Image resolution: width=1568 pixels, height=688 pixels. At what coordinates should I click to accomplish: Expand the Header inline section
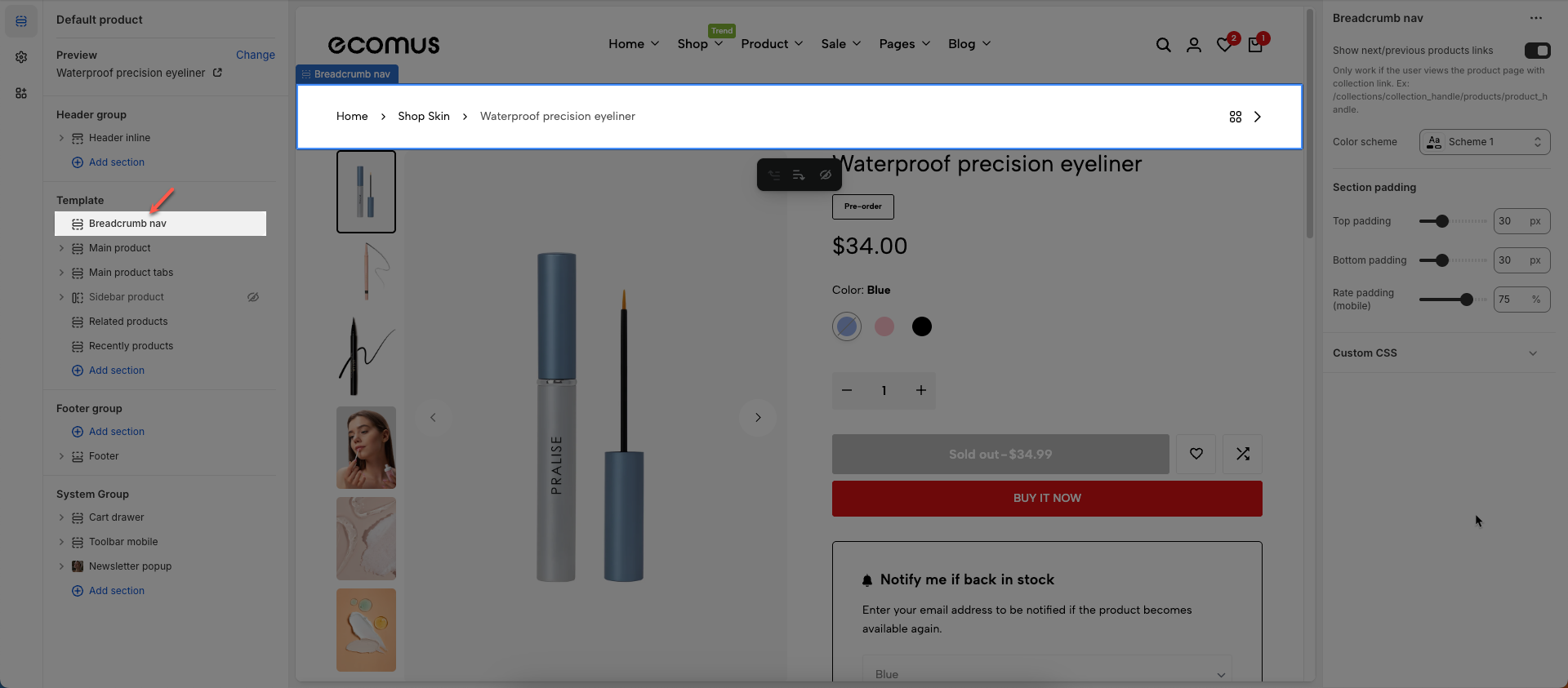coord(61,138)
